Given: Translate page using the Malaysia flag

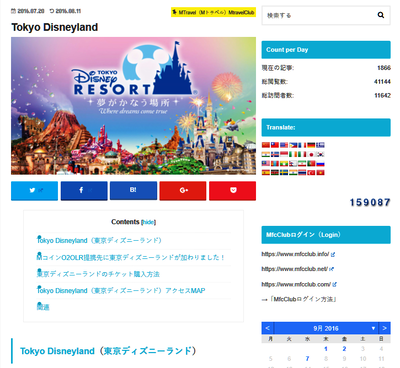Looking at the screenshot, I should click(x=266, y=163).
